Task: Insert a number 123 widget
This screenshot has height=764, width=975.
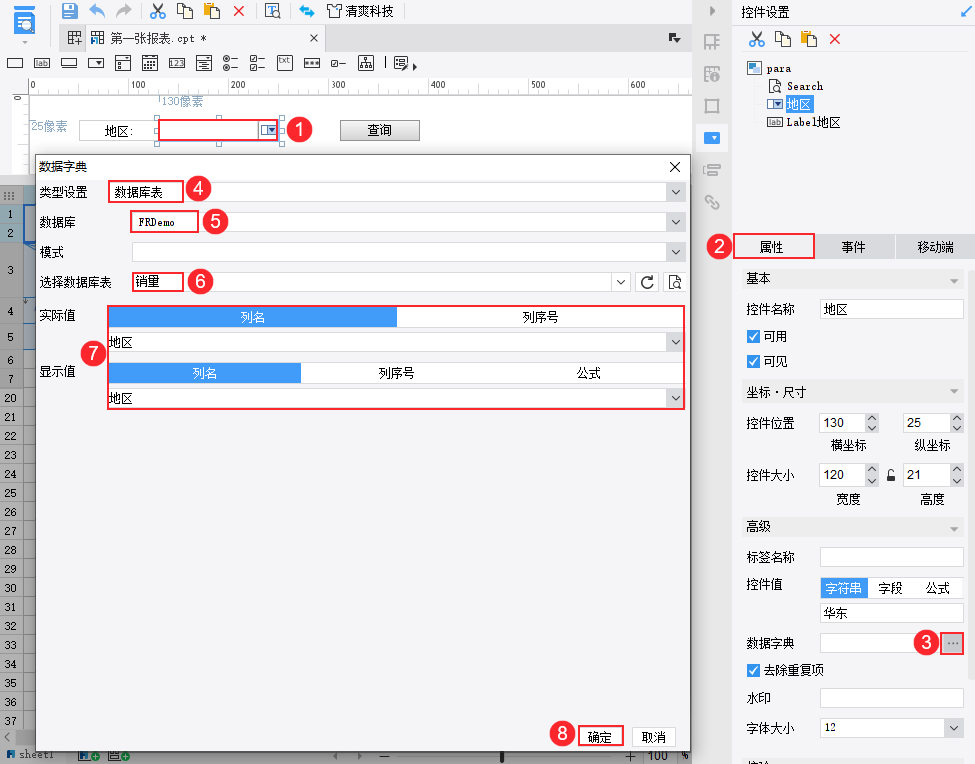Action: 177,63
